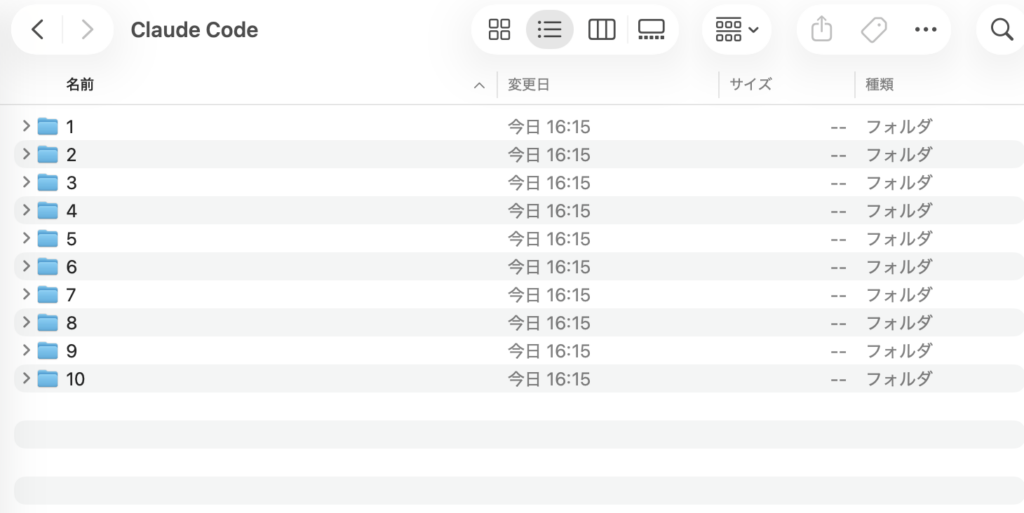Sort by the 種類 column header
The width and height of the screenshot is (1024, 513).
coord(880,85)
